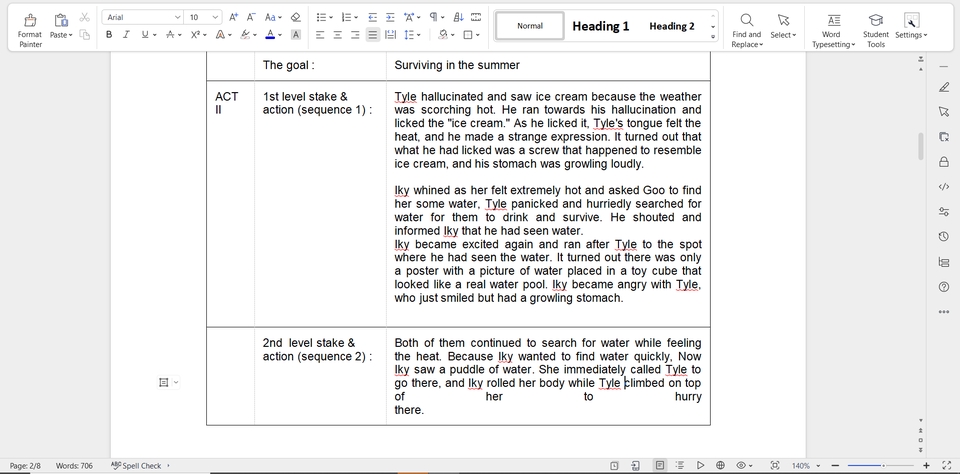Click the Words: 706 counter
Viewport: 960px width, 474px height.
coord(74,465)
